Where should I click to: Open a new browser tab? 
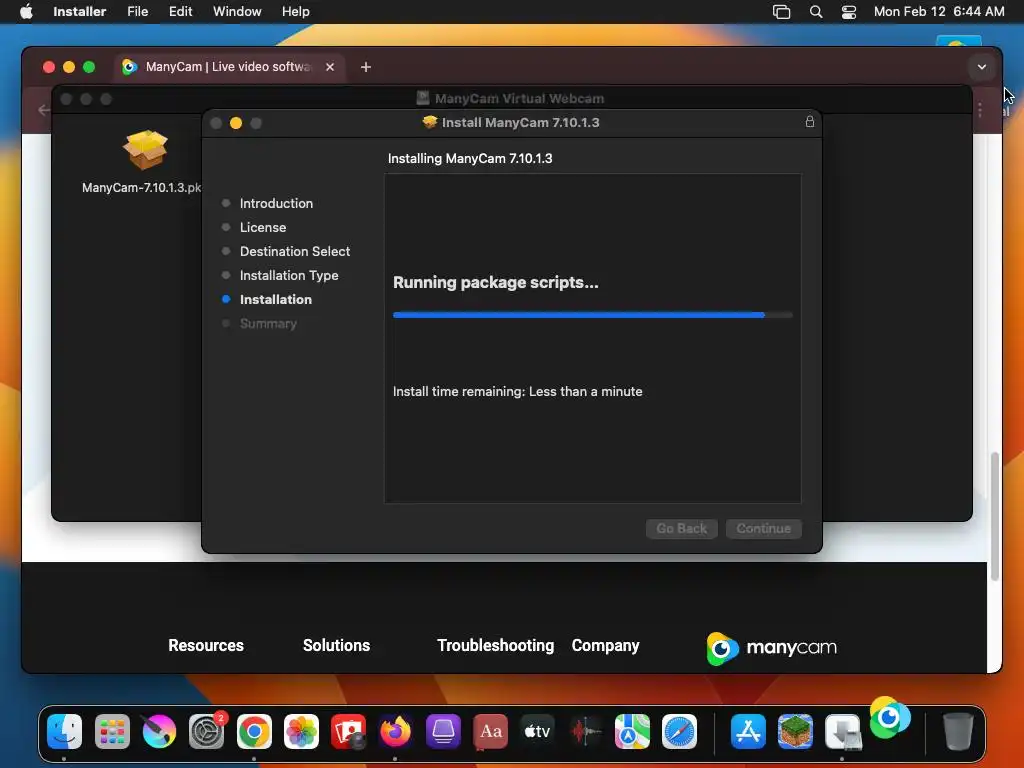point(366,67)
